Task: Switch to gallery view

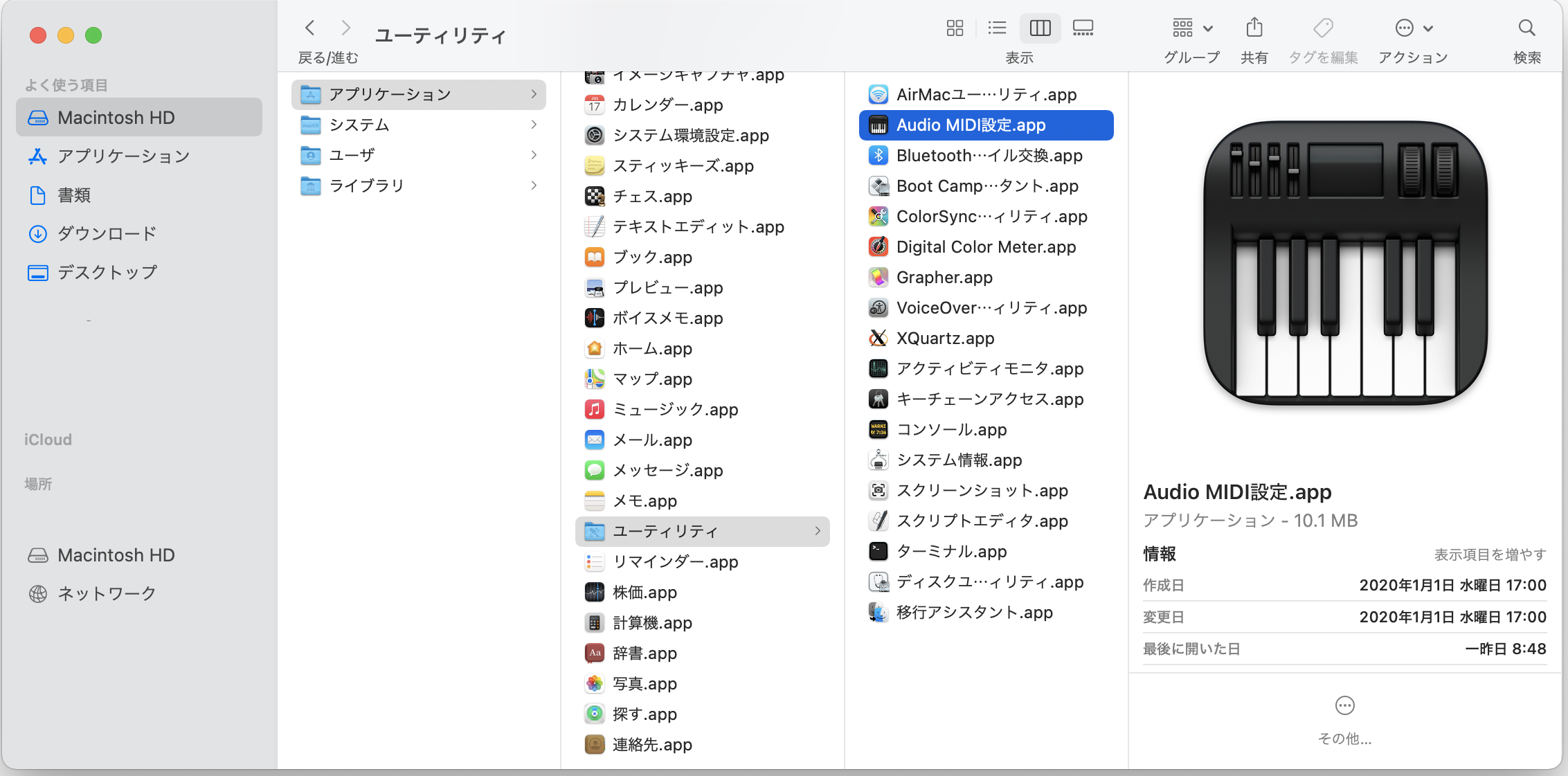Action: [1083, 28]
